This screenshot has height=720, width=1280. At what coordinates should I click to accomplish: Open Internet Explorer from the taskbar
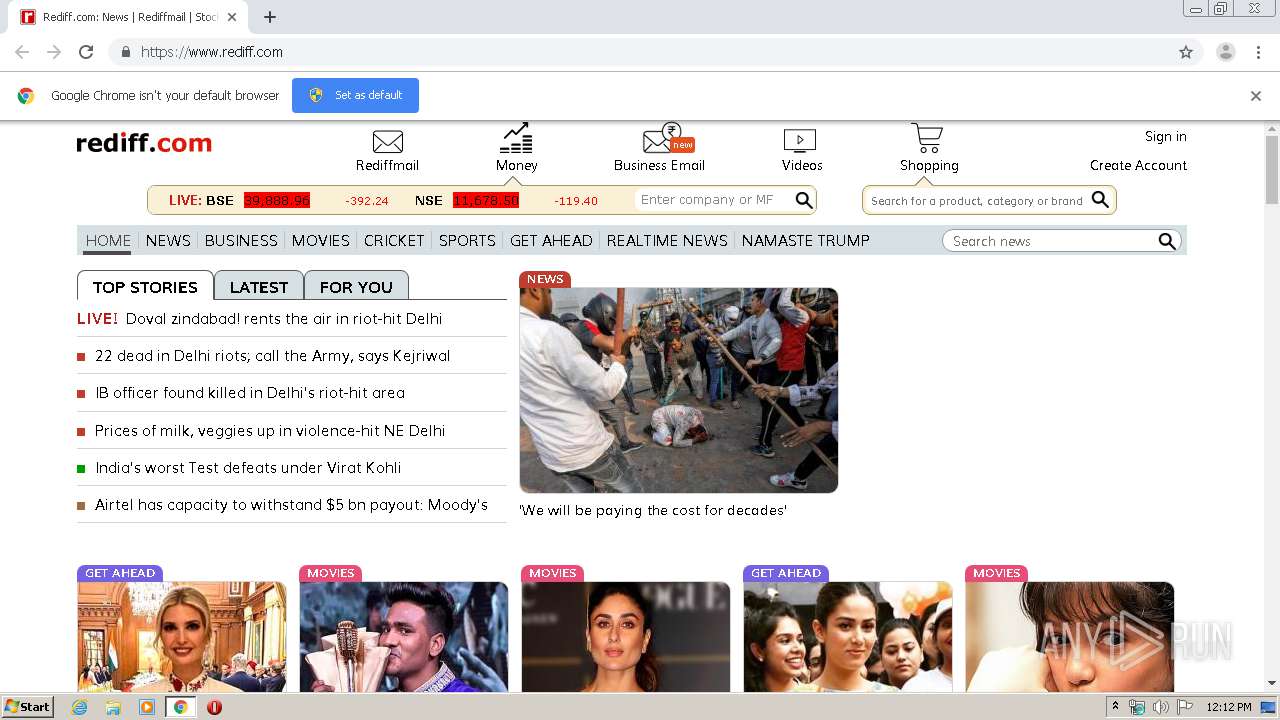79,707
